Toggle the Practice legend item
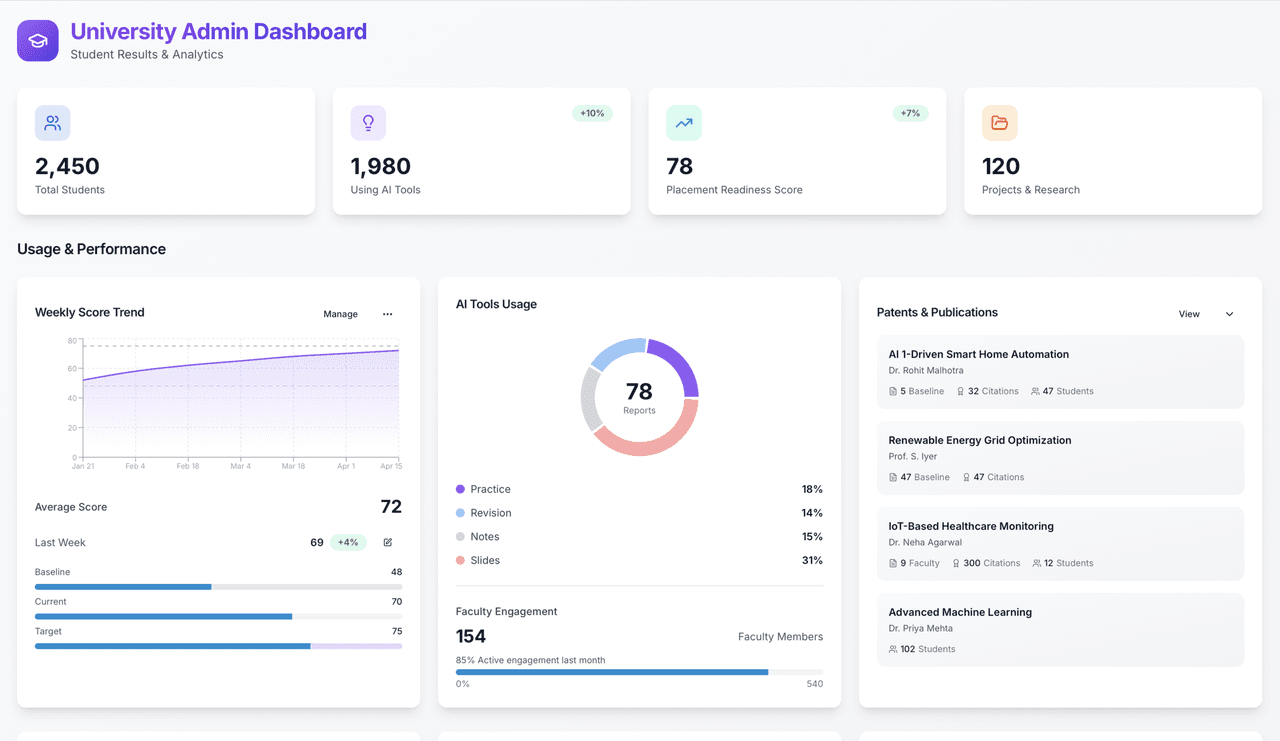The height and width of the screenshot is (741, 1280). 483,489
